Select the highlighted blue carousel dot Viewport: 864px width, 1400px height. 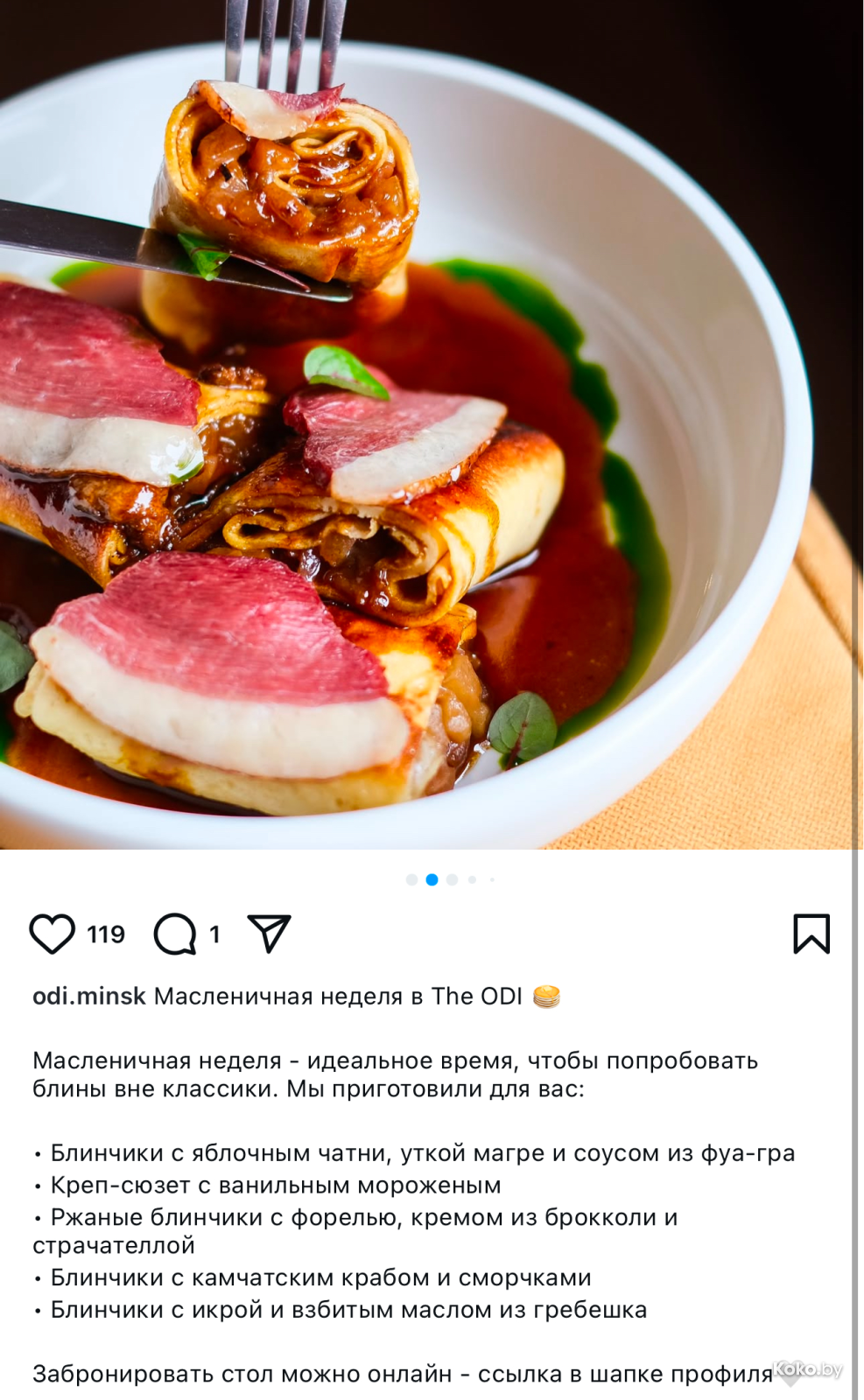point(432,879)
